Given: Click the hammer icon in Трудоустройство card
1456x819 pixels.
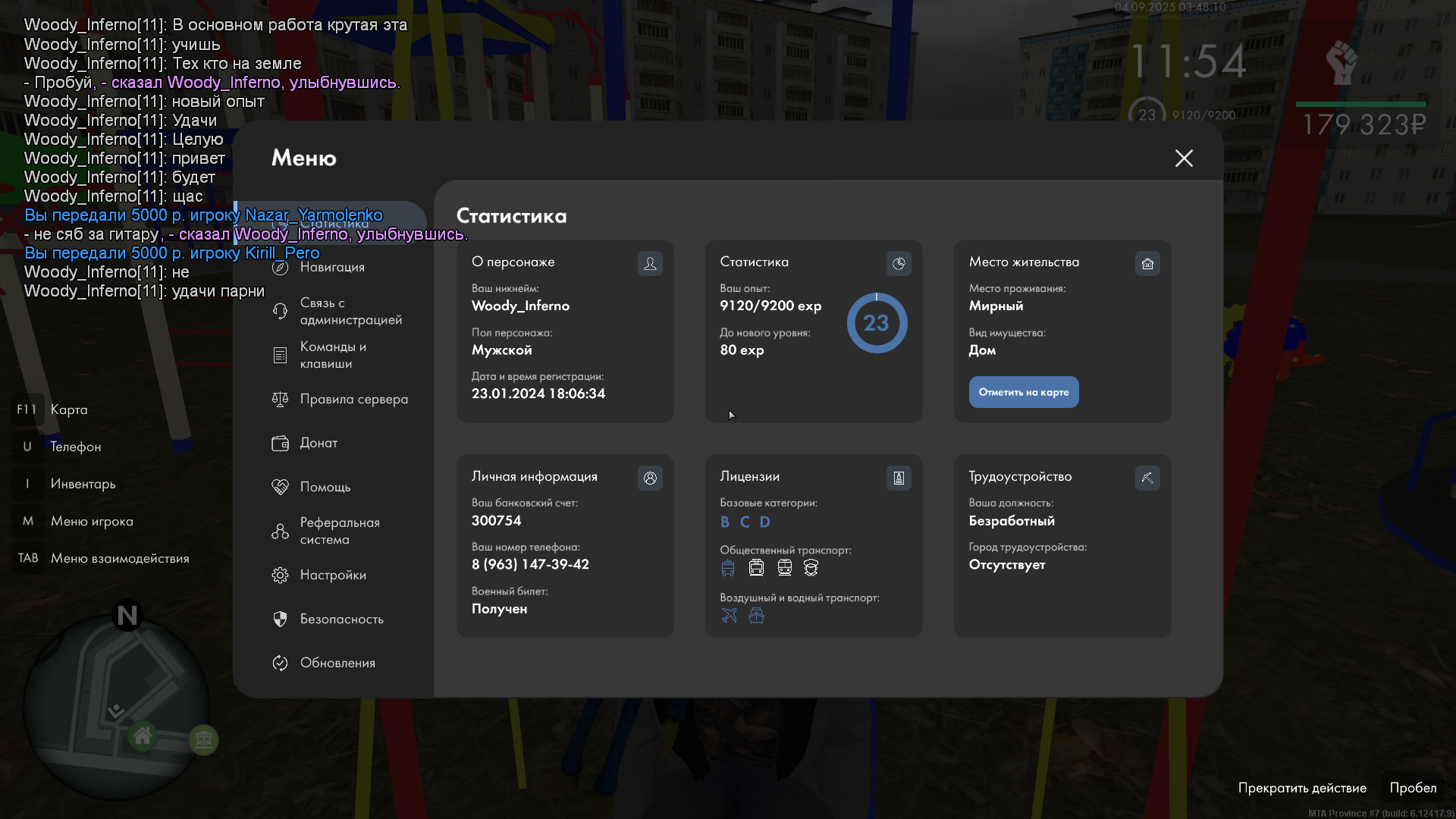Looking at the screenshot, I should [1147, 479].
